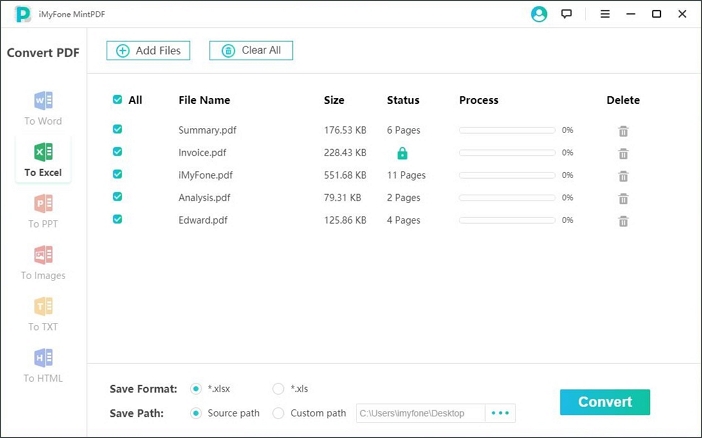702x438 pixels.
Task: Open the feedback chat bubble icon
Action: 566,14
